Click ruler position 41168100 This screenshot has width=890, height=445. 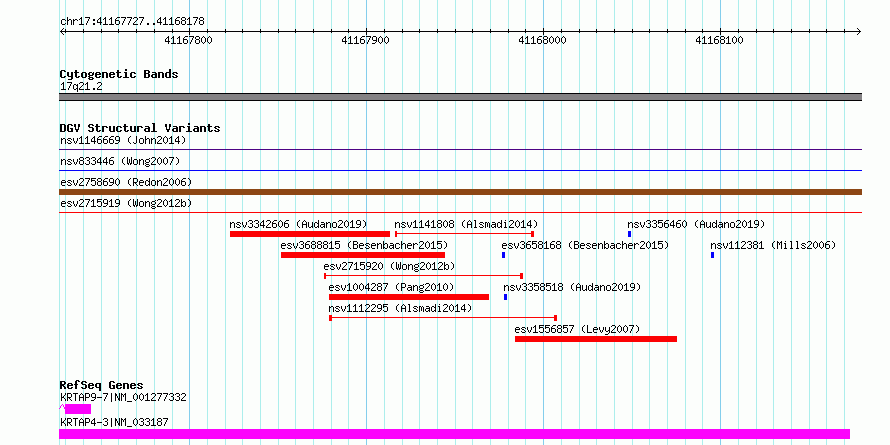720,40
